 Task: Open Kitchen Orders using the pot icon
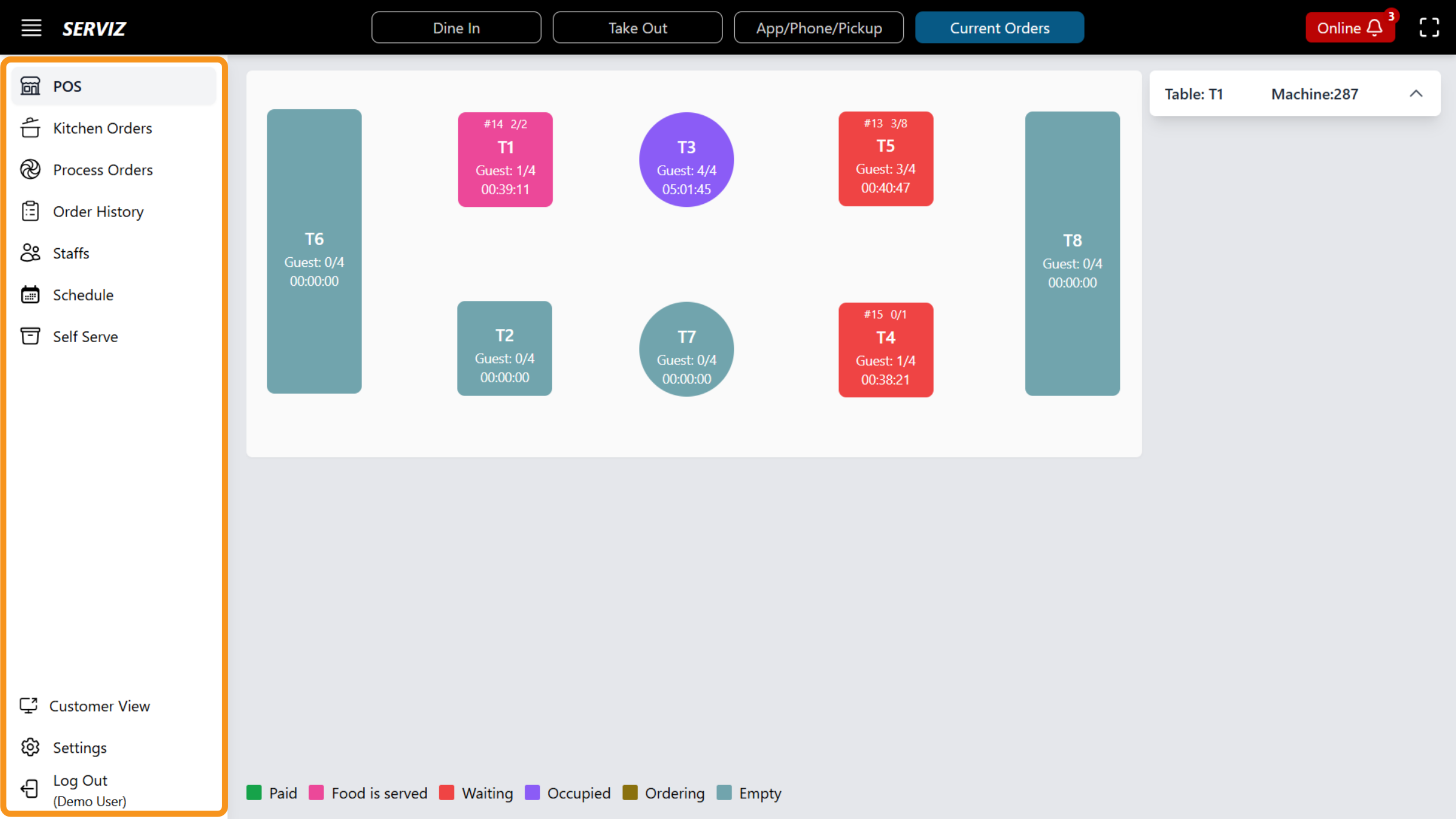[30, 128]
